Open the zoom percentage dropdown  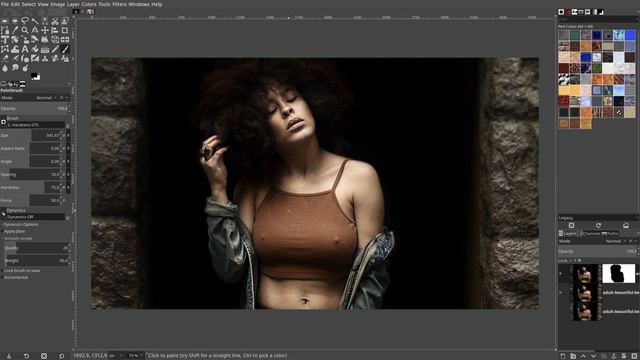coord(135,356)
